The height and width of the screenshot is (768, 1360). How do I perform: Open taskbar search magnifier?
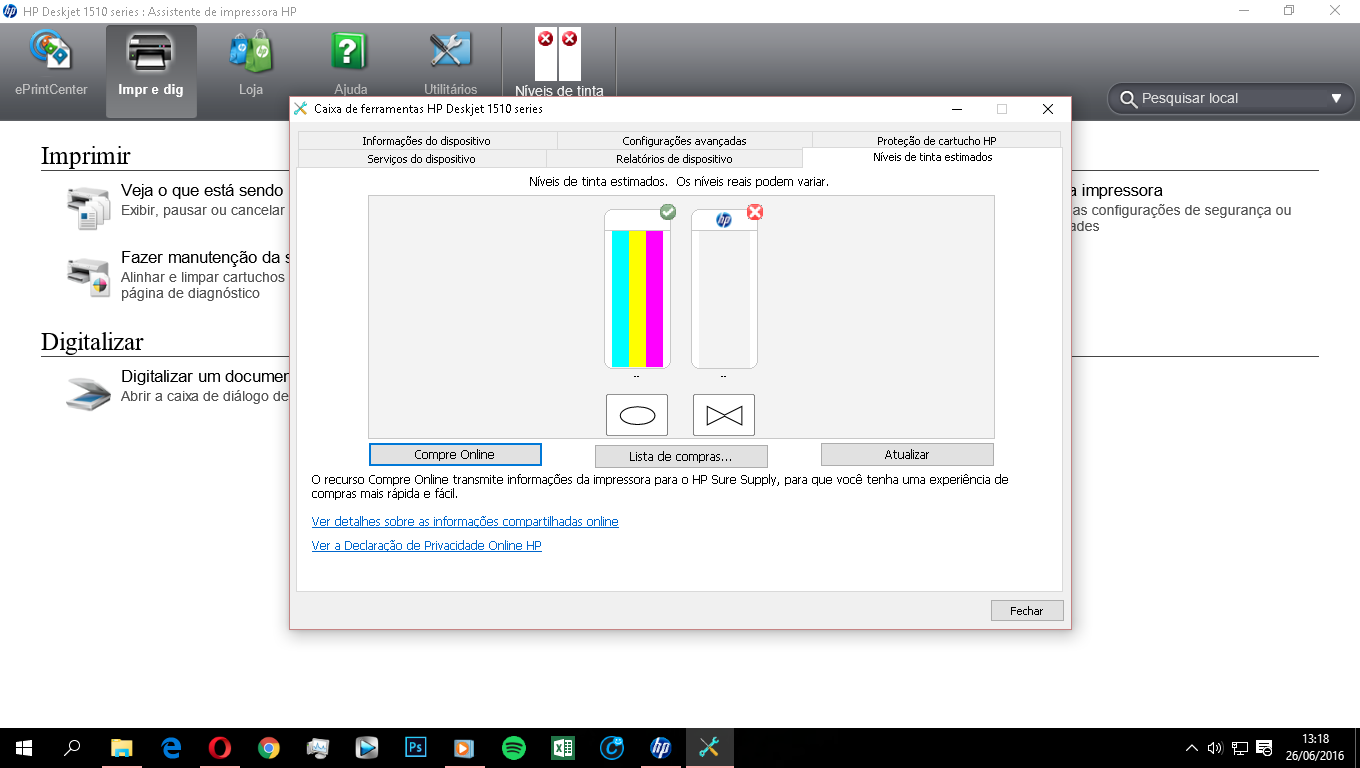[x=72, y=747]
